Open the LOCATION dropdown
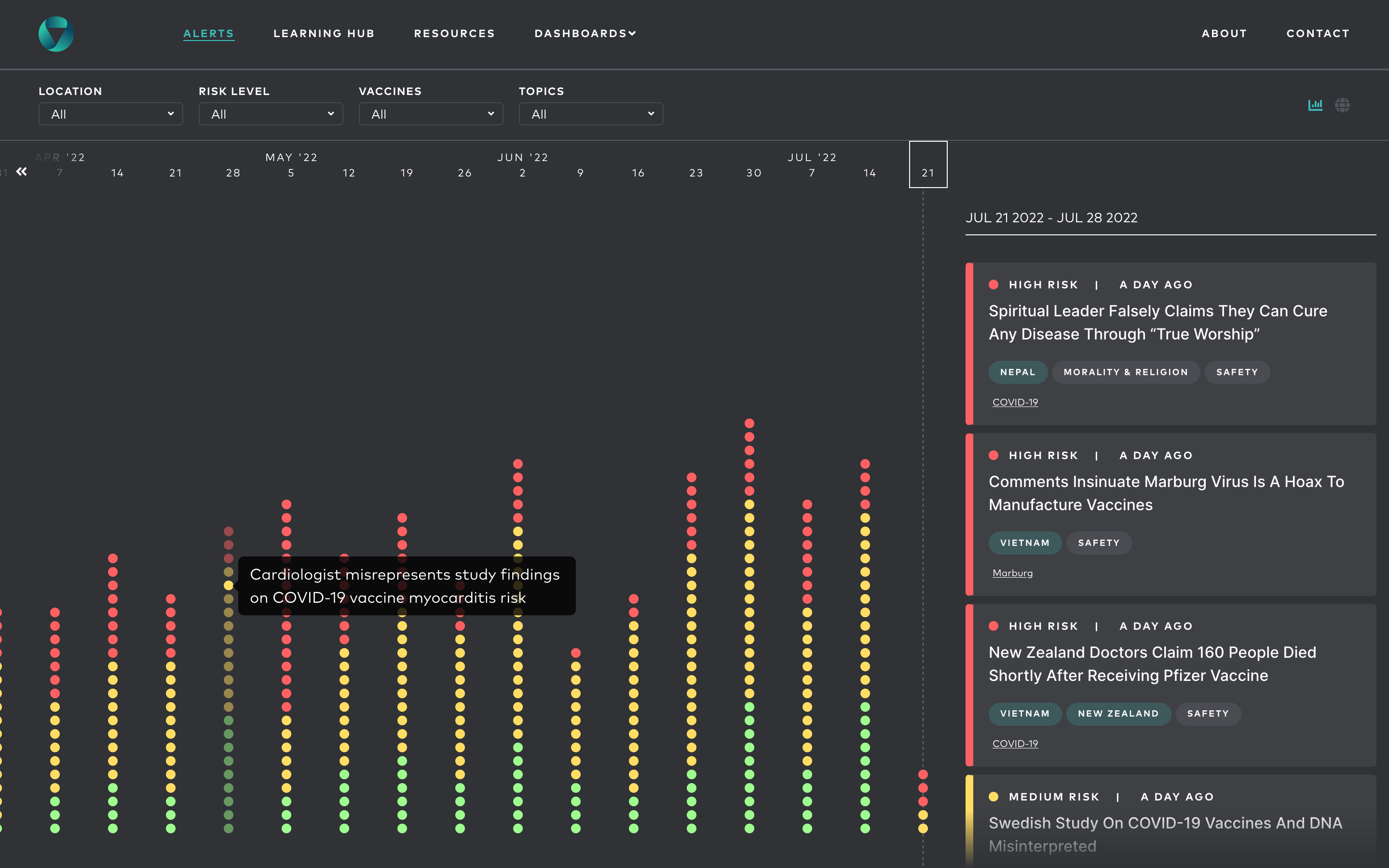The height and width of the screenshot is (868, 1389). tap(110, 114)
